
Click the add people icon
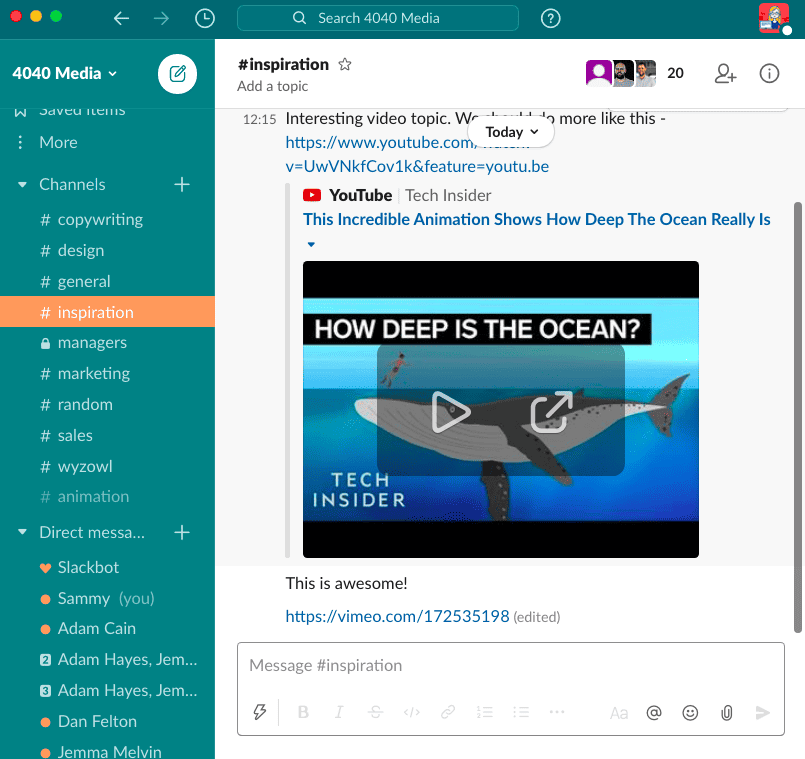tap(725, 73)
